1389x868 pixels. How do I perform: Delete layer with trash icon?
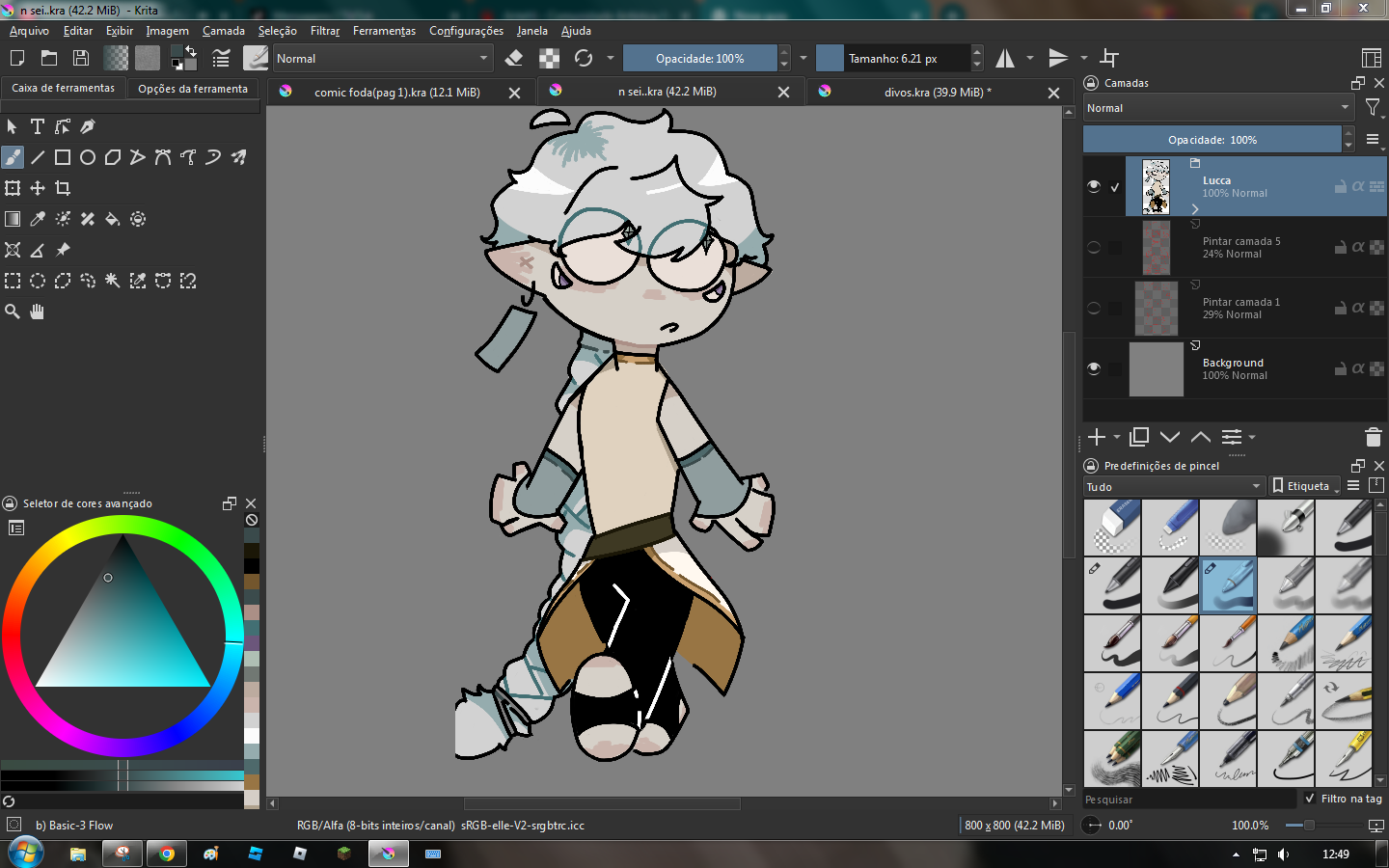point(1374,437)
